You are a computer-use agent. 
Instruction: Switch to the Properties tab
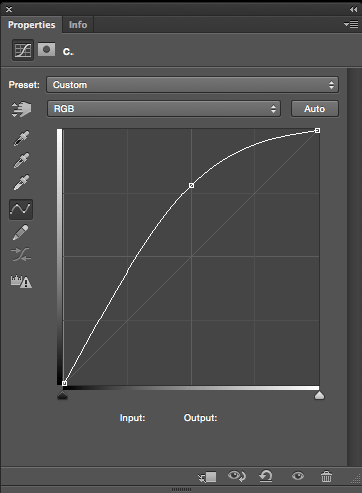pyautogui.click(x=32, y=25)
